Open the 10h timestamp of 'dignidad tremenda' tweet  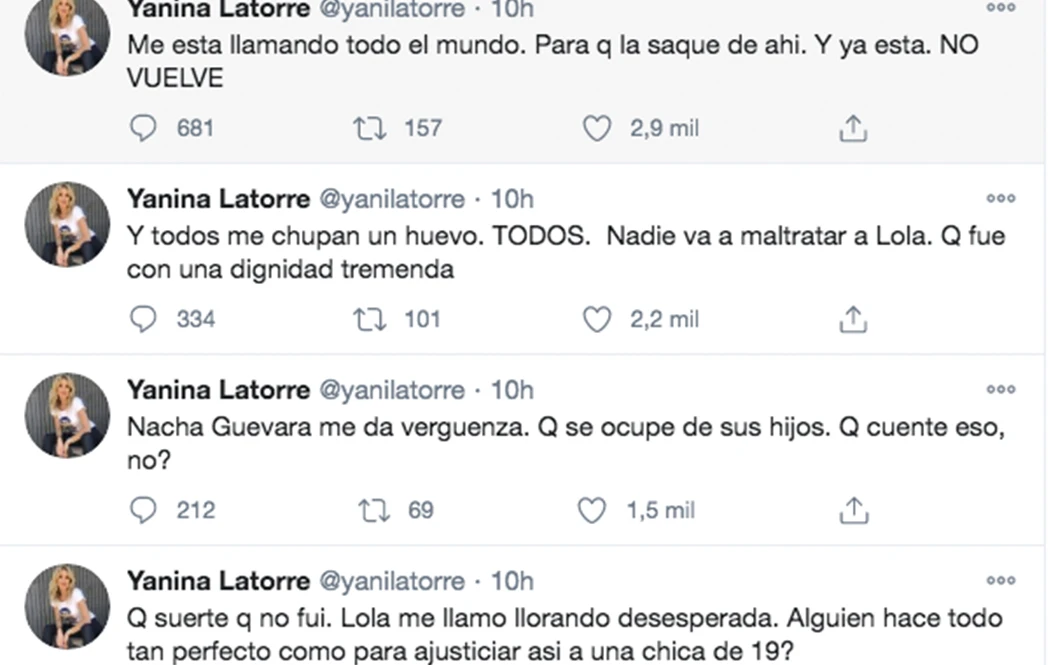point(512,199)
